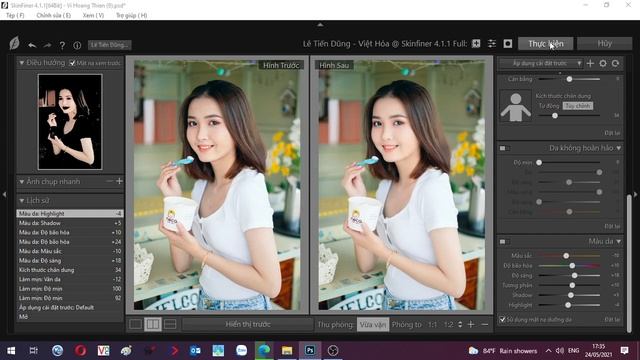Open preset settings gear icon

coord(603,63)
